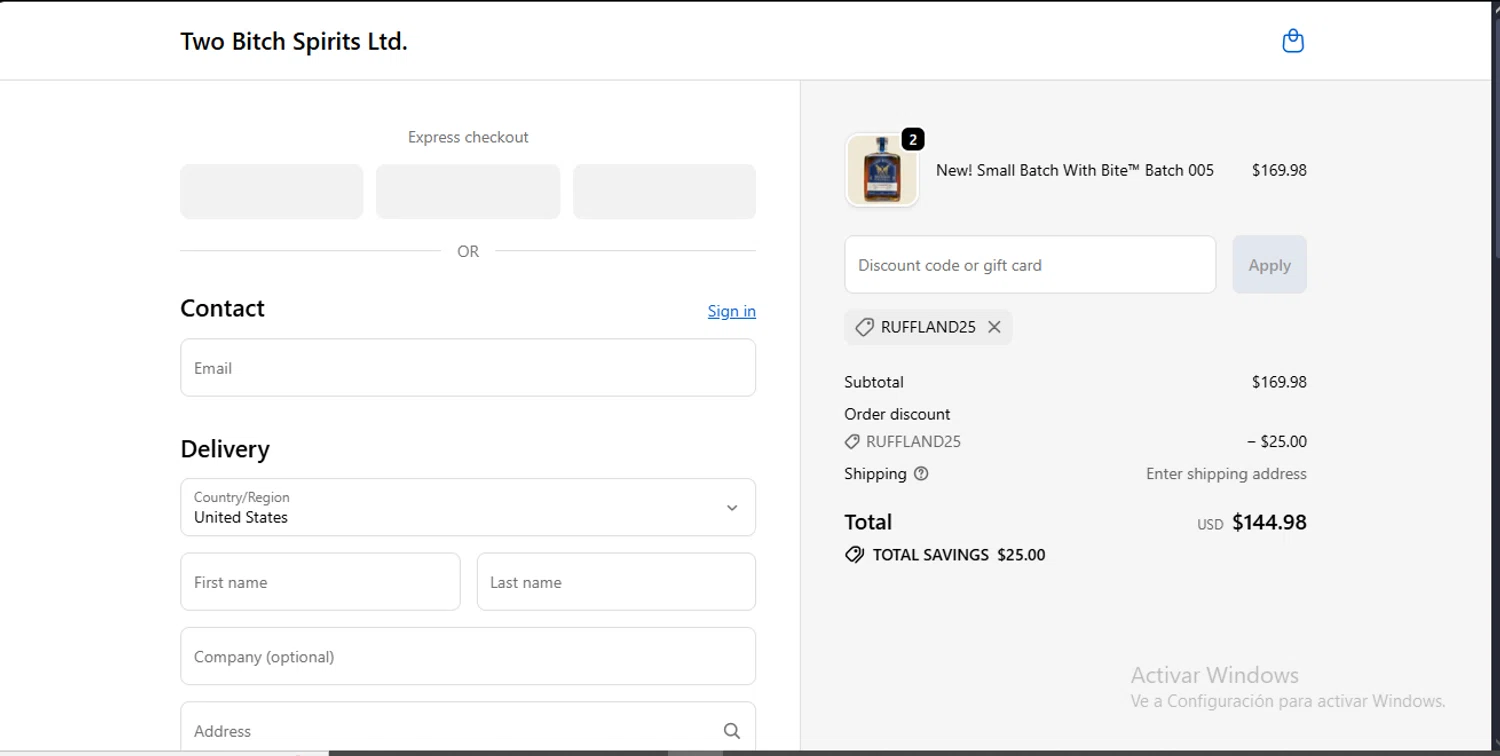Open the Country/Region dropdown

coord(468,507)
